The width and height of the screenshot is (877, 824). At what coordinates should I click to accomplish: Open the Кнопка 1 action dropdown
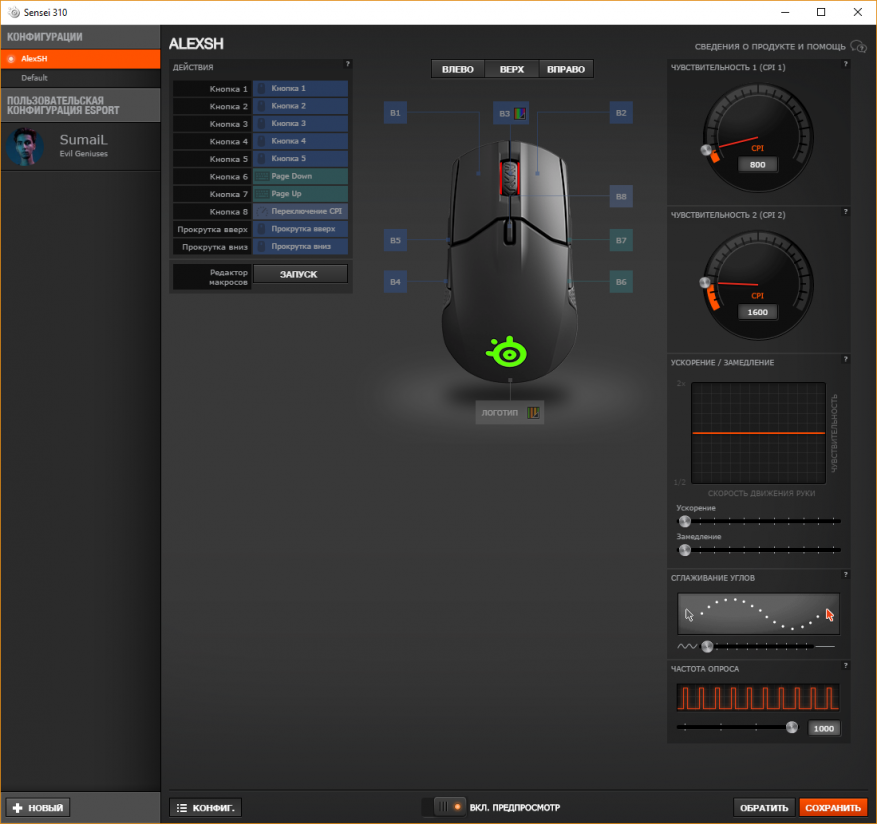[x=300, y=88]
